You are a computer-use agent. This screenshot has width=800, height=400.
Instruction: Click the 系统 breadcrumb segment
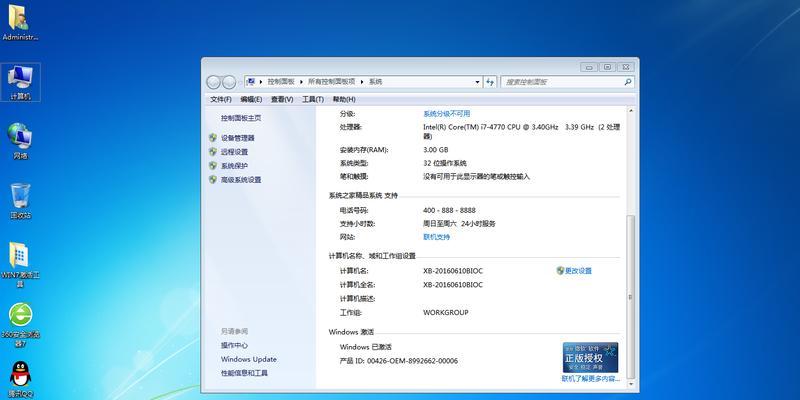click(376, 82)
